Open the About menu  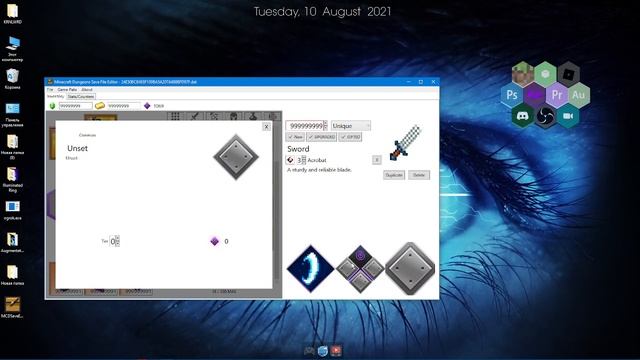point(87,89)
